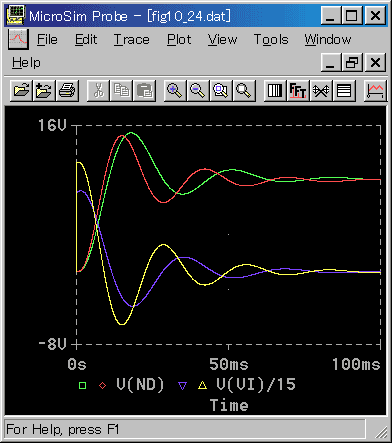Open the Probe document control menu icon
Image resolution: width=392 pixels, height=443 pixels.
[18, 39]
